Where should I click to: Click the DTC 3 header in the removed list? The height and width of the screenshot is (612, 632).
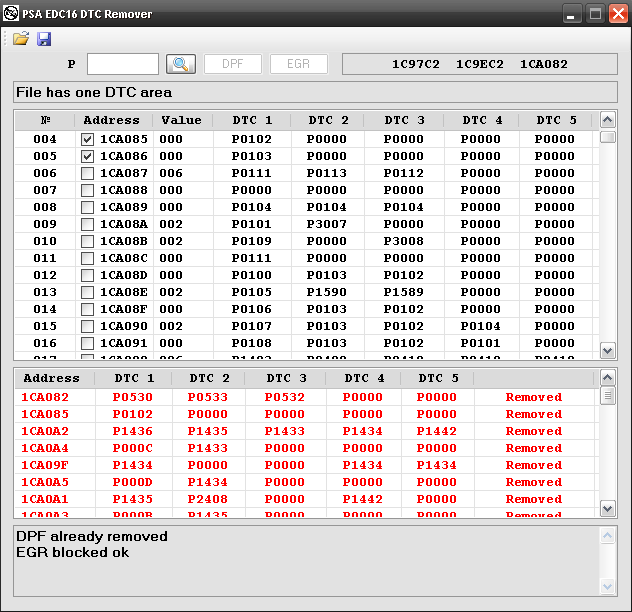[x=286, y=378]
